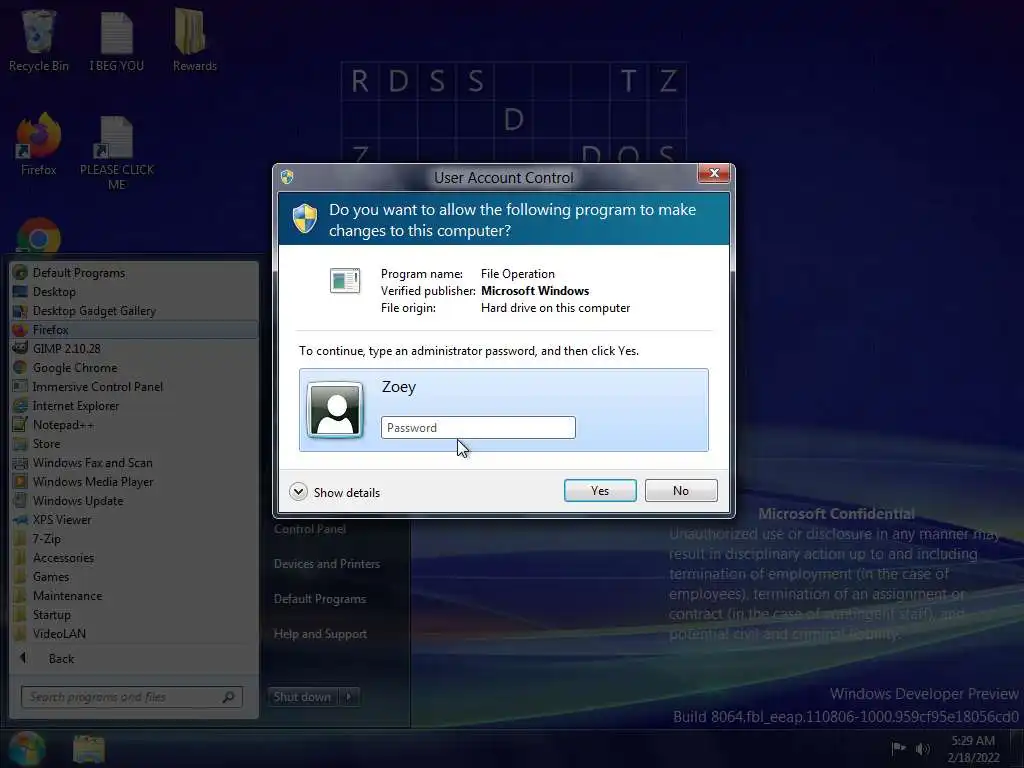Expand the Games folder
This screenshot has width=1024, height=768.
click(x=134, y=577)
